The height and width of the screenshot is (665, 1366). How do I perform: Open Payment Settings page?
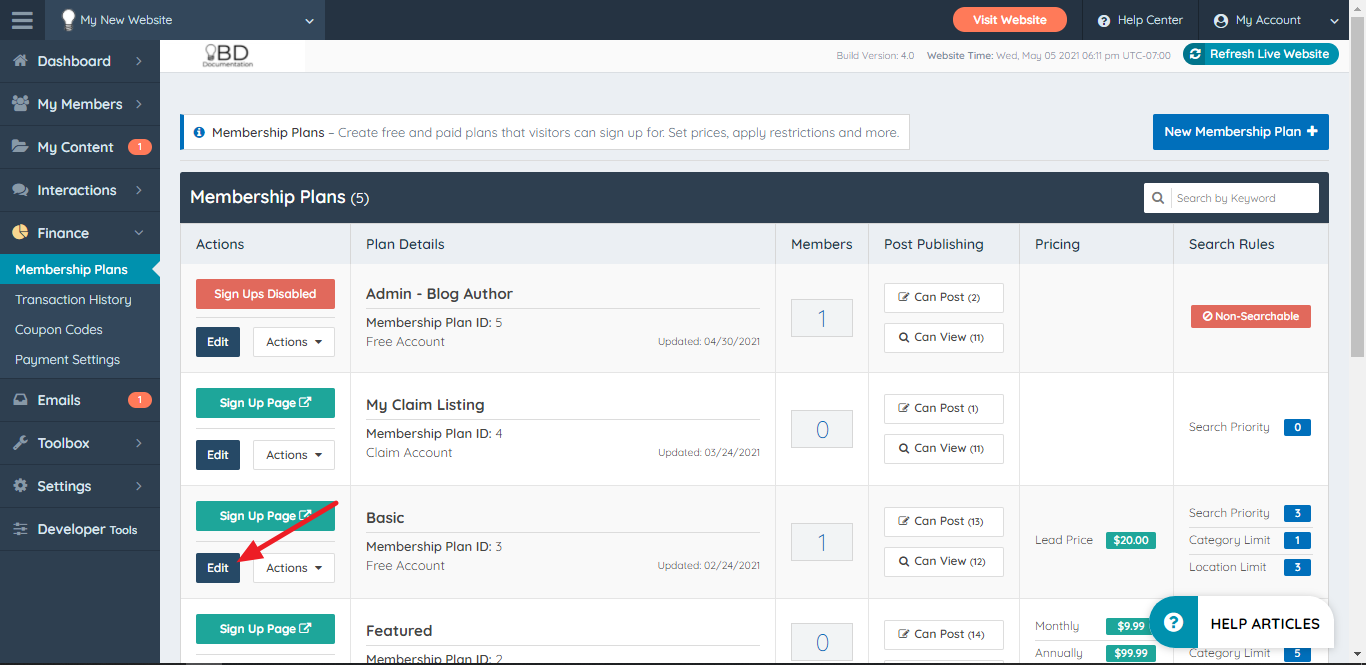pos(67,360)
